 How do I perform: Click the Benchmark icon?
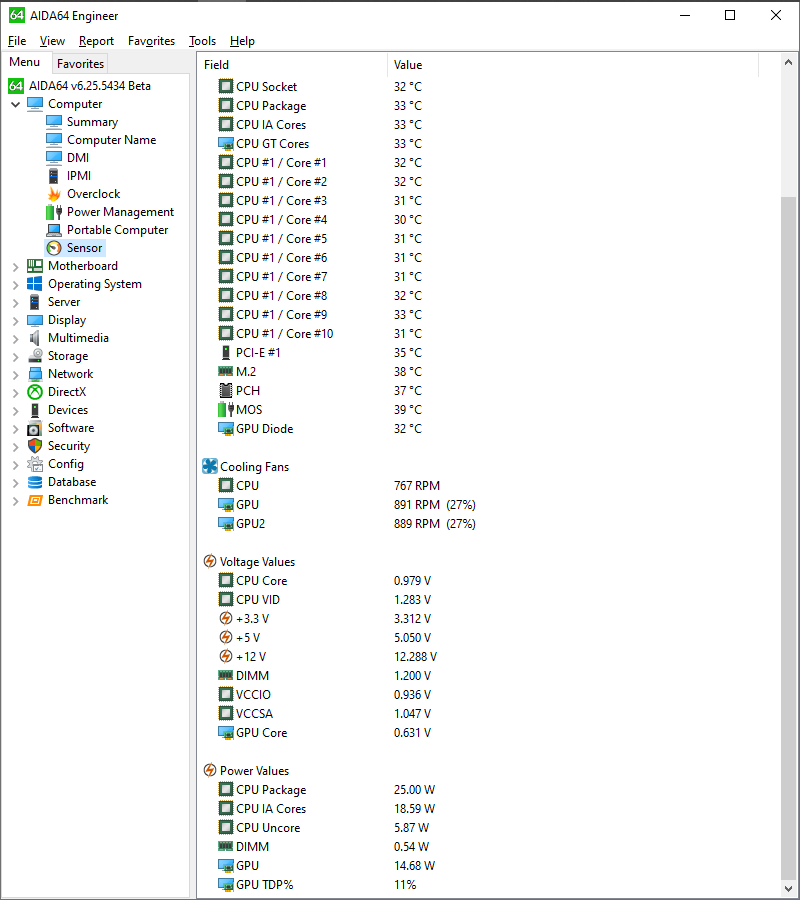pos(35,500)
